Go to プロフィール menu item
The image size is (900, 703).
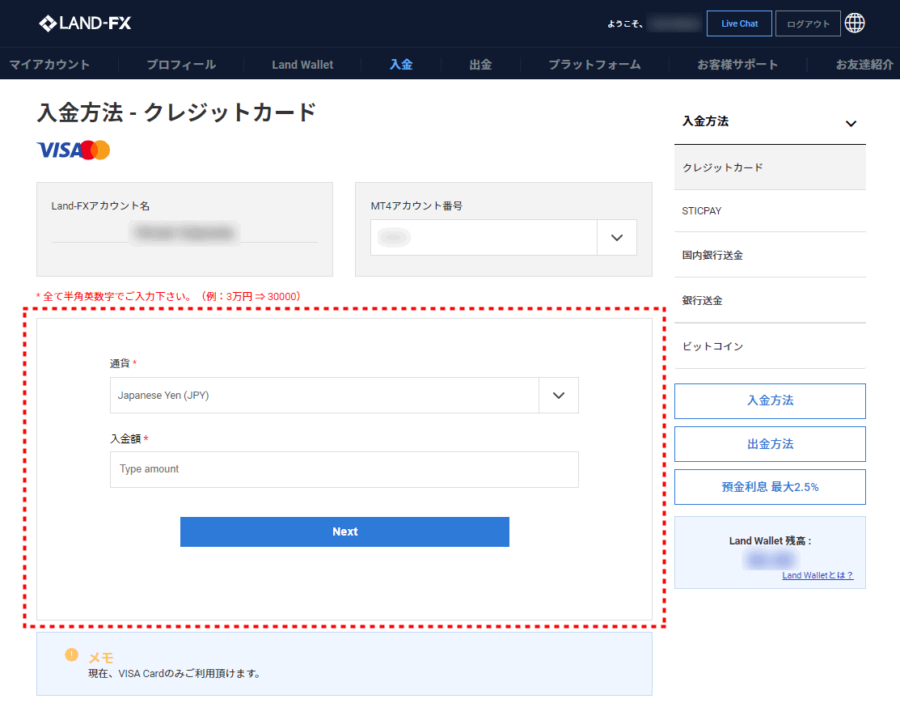(181, 64)
